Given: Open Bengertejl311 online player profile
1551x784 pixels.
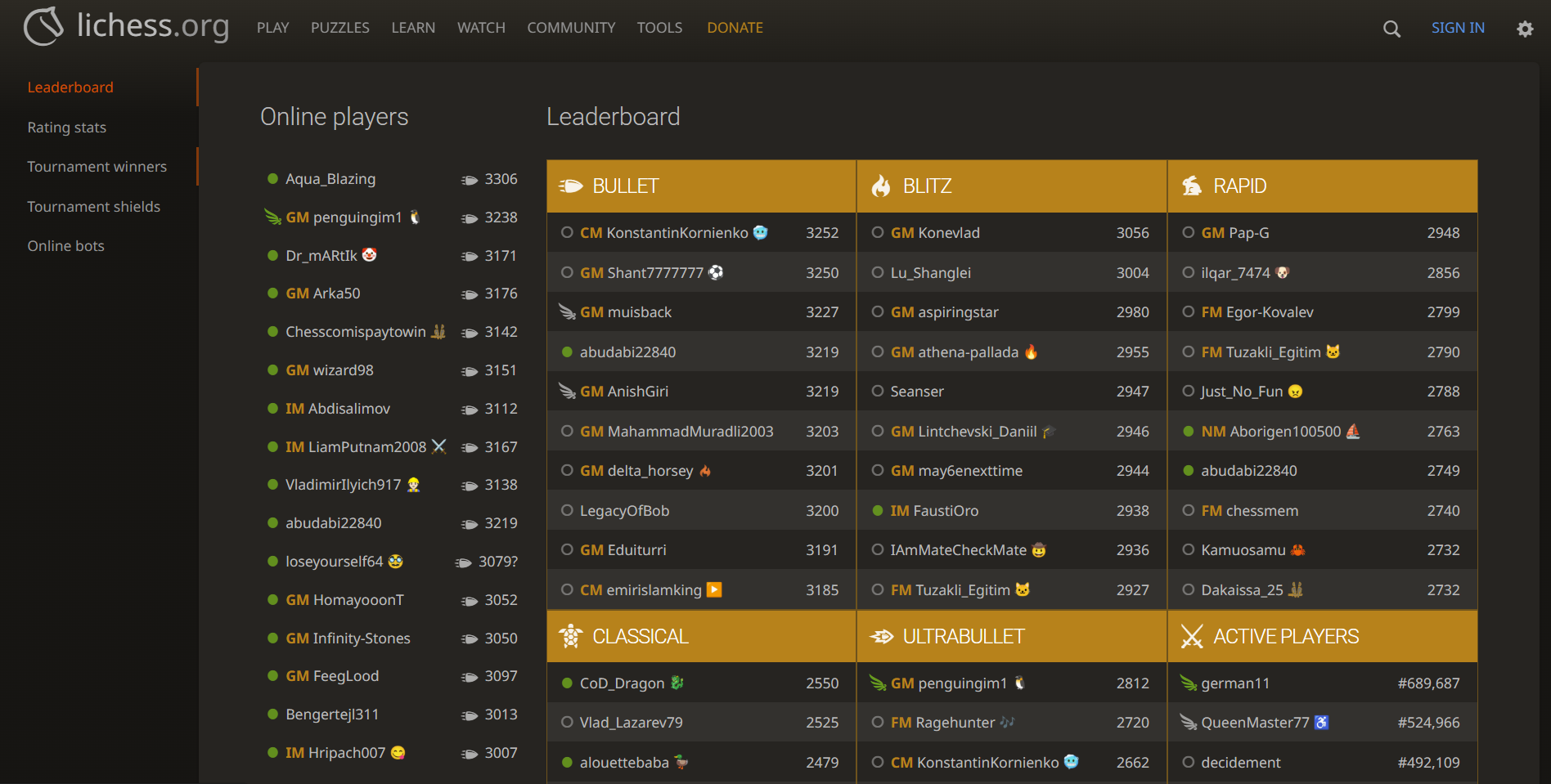Looking at the screenshot, I should pos(332,715).
